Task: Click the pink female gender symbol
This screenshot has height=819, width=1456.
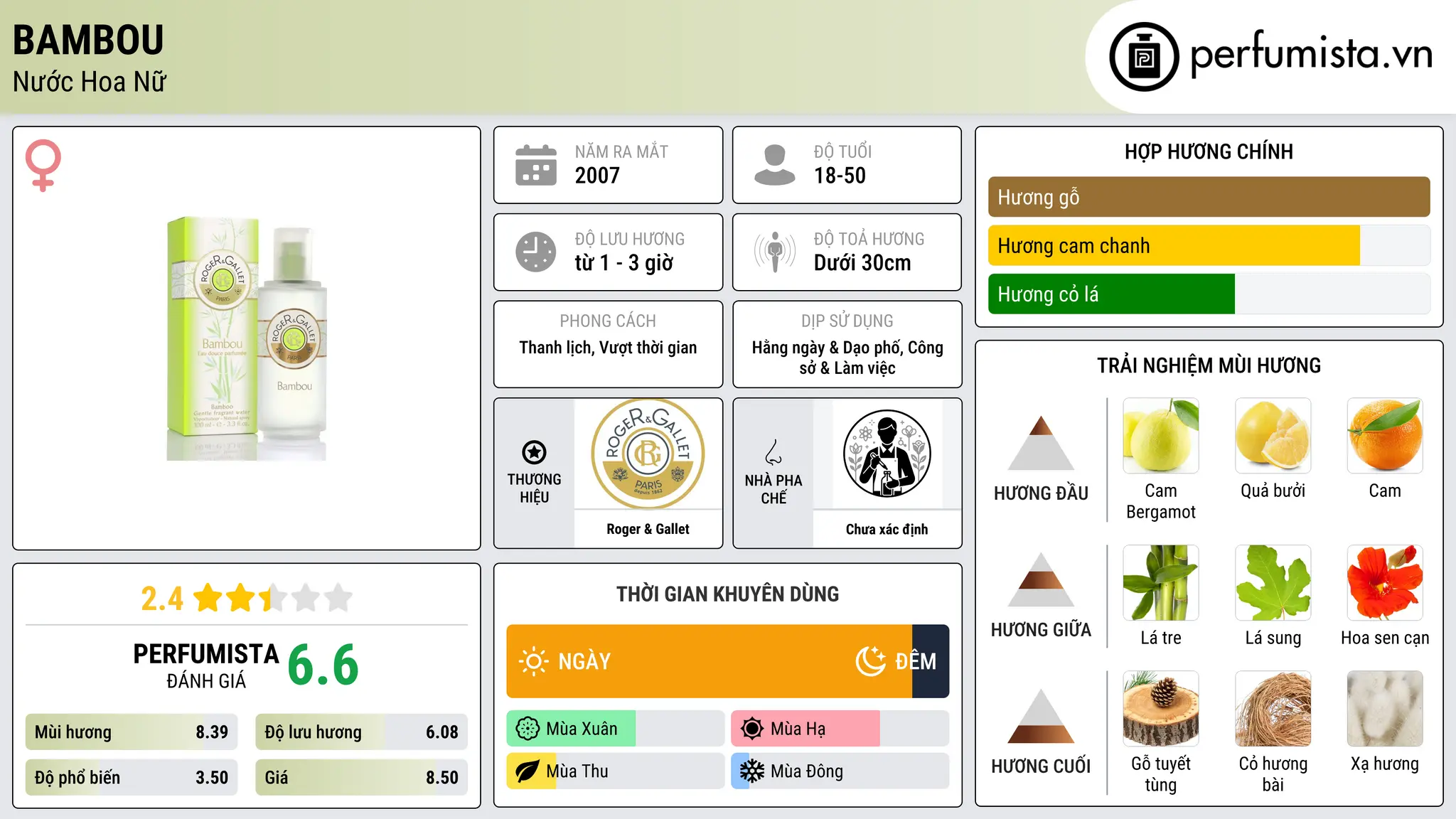Action: 43,166
